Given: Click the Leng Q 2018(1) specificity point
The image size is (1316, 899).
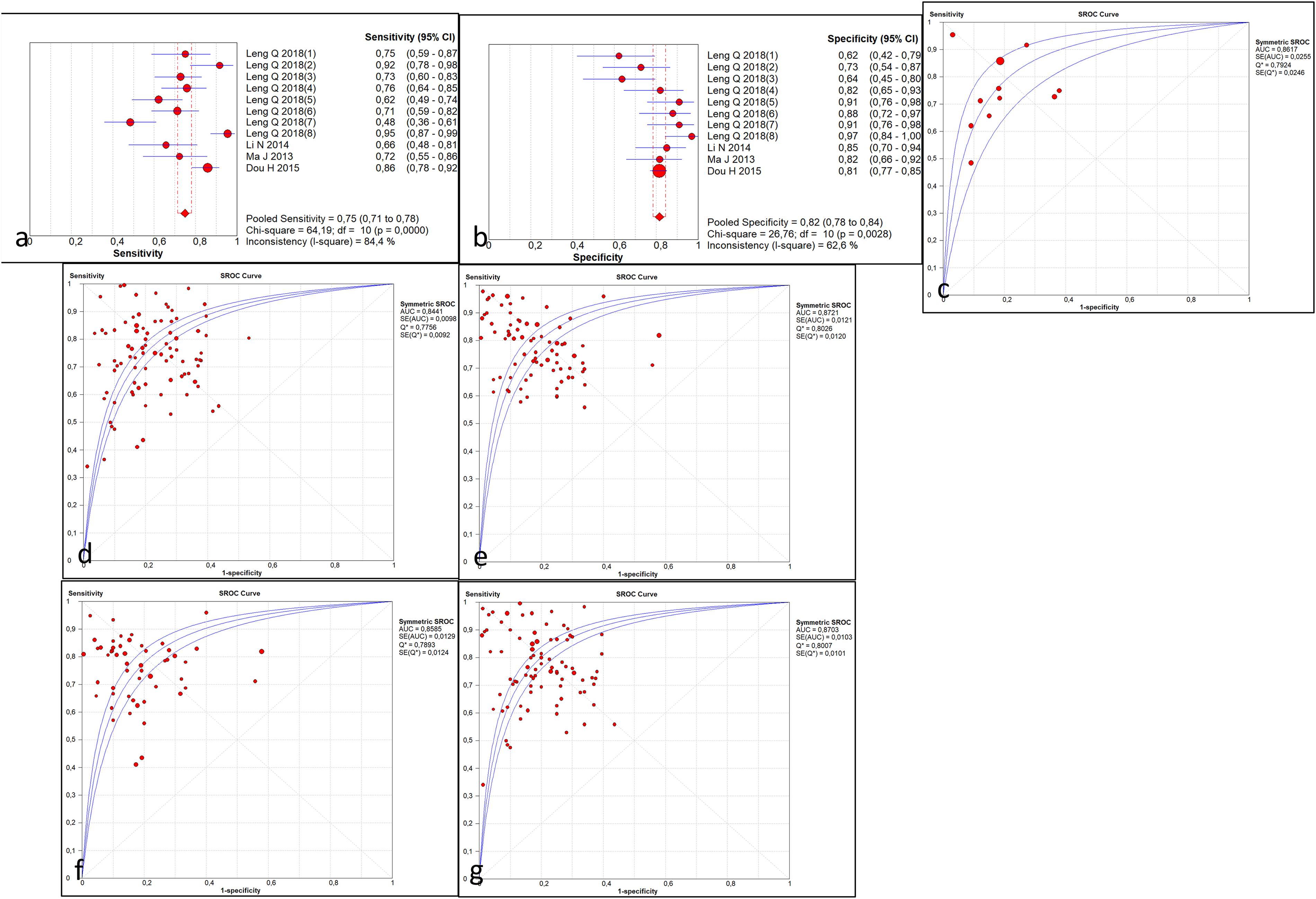Looking at the screenshot, I should 619,56.
